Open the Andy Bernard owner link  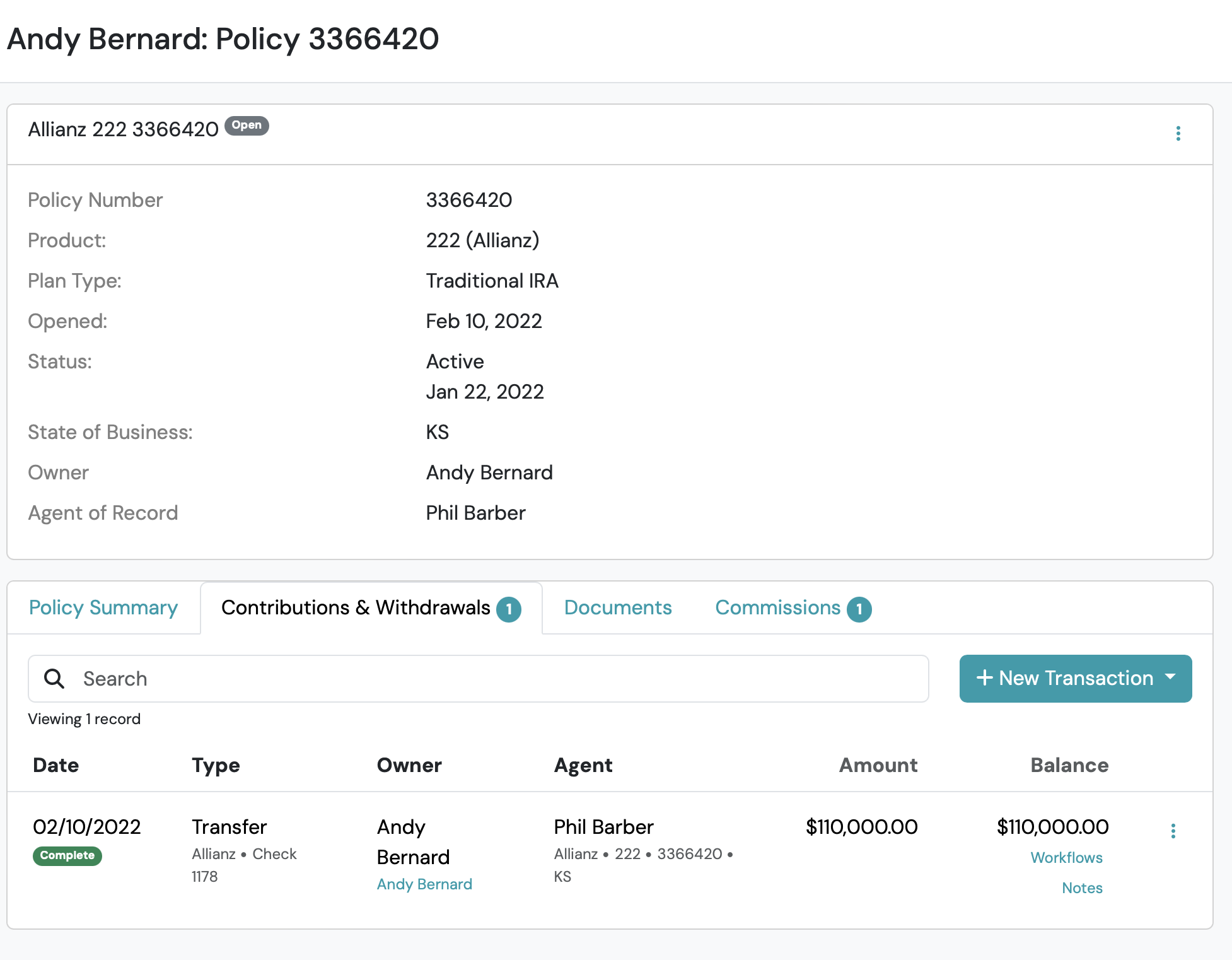424,884
